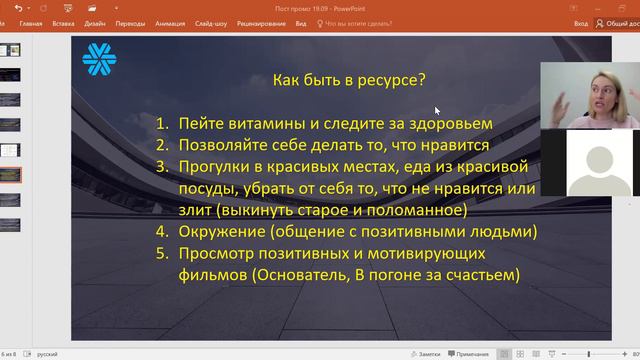Click the zoom slider handle

[589, 354]
